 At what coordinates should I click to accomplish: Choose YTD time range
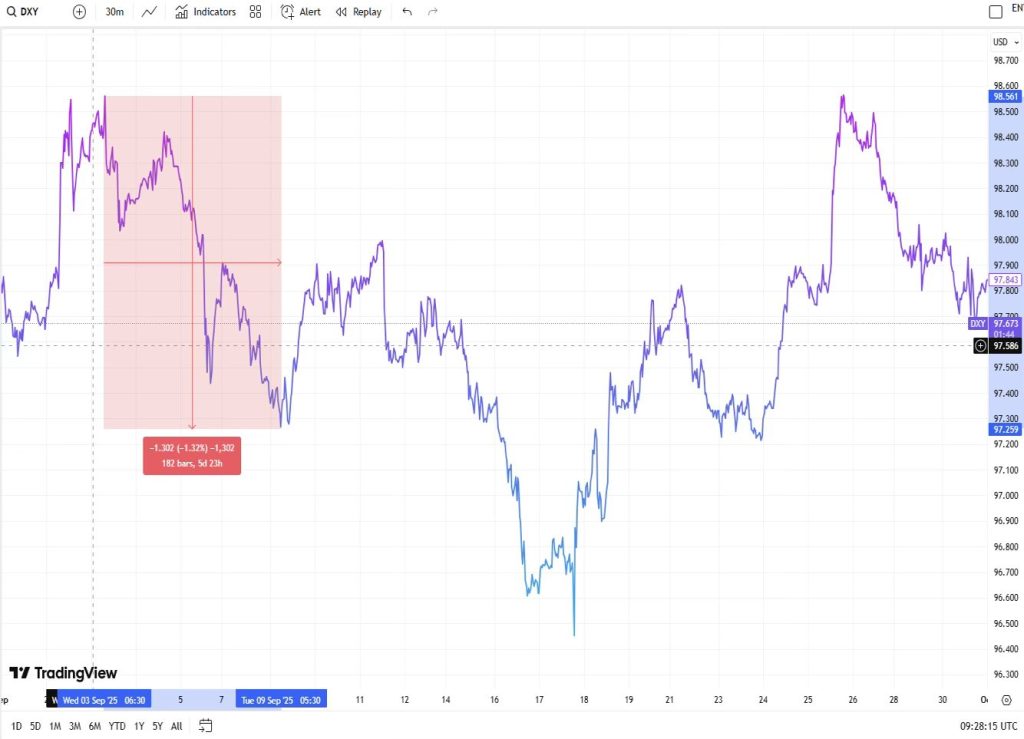coord(117,725)
